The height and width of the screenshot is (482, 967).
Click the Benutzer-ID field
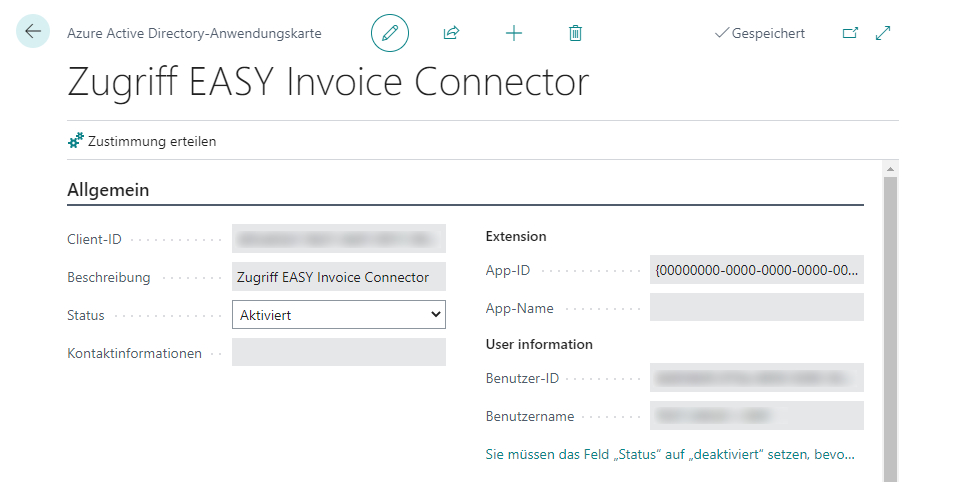[x=757, y=378]
